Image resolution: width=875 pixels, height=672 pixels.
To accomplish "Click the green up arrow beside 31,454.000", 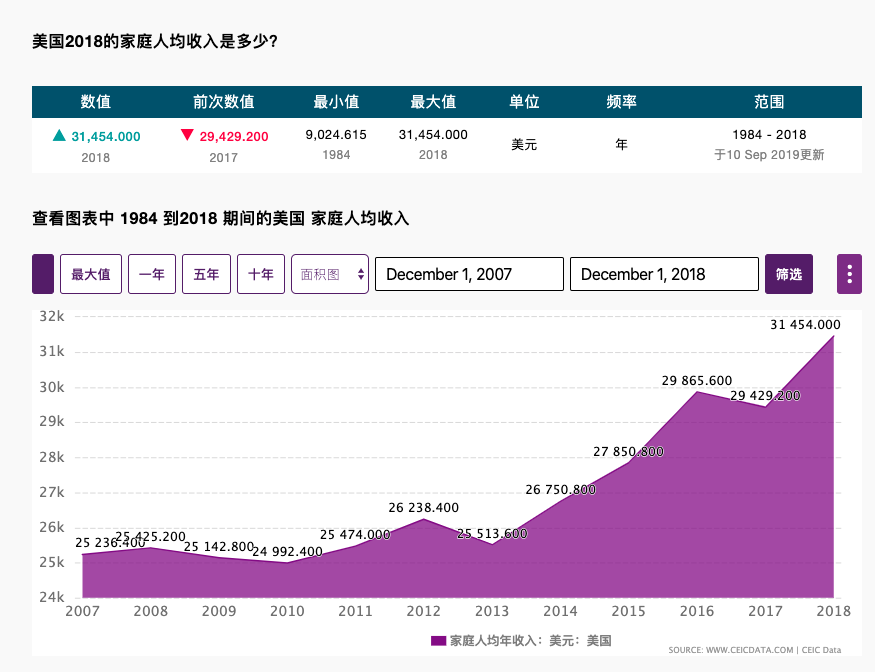I will click(x=59, y=134).
